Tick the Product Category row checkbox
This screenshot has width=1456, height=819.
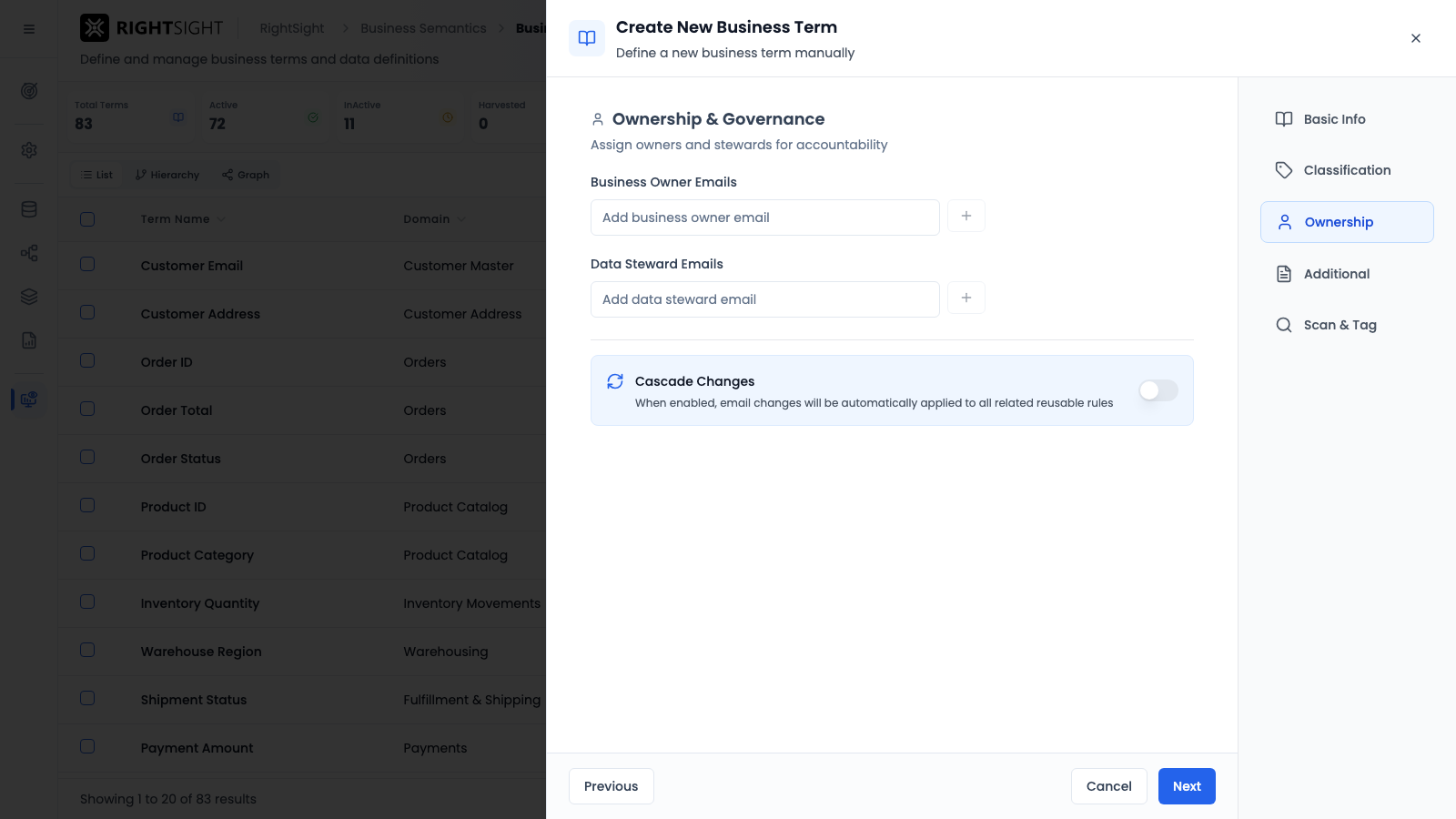pos(87,553)
